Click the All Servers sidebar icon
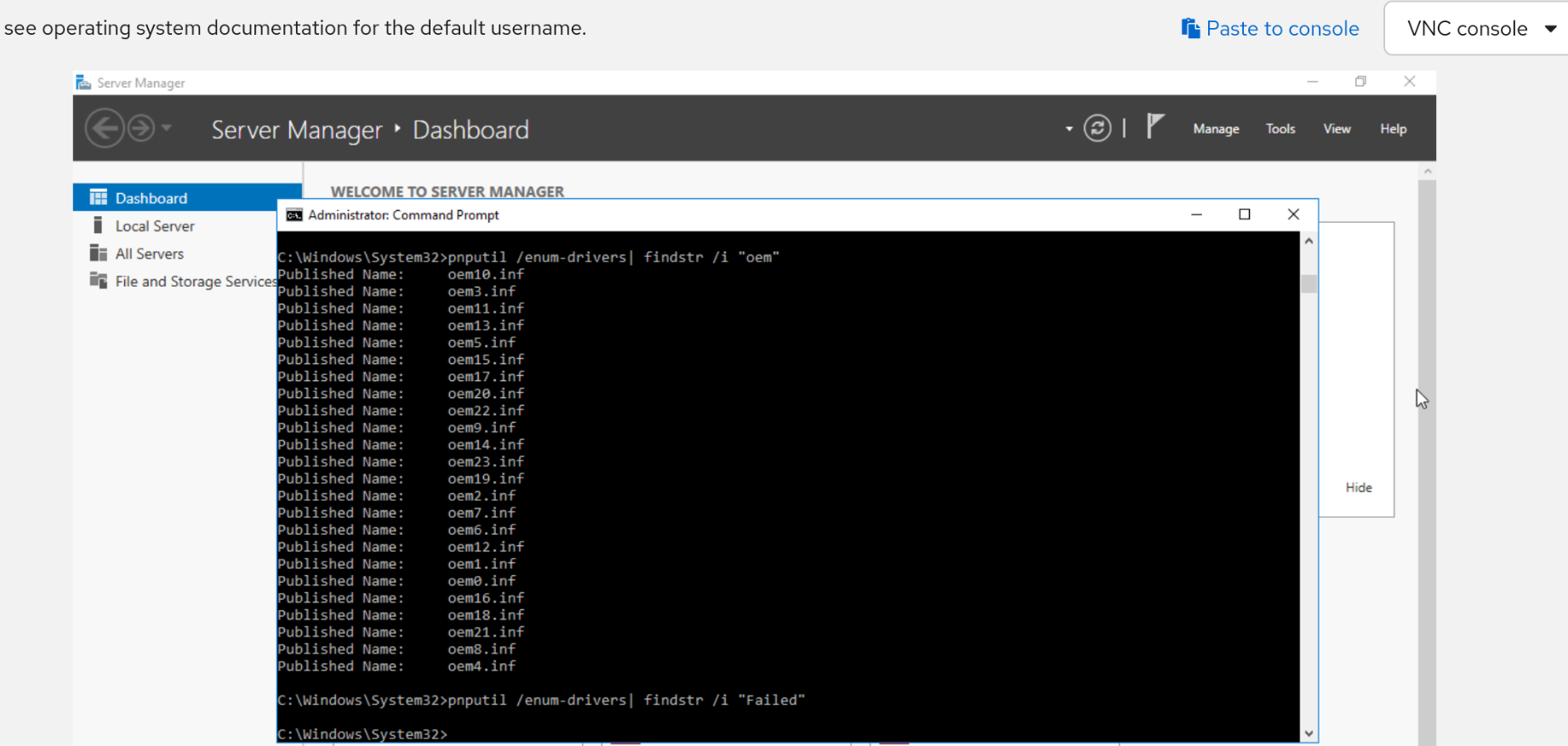 [x=98, y=253]
